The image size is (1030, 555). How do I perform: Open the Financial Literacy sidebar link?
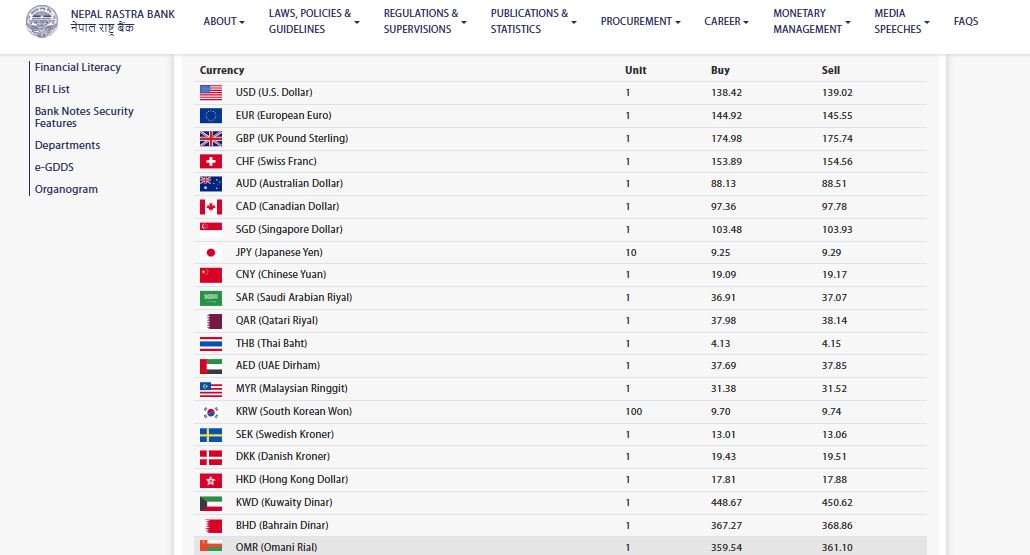tap(78, 67)
